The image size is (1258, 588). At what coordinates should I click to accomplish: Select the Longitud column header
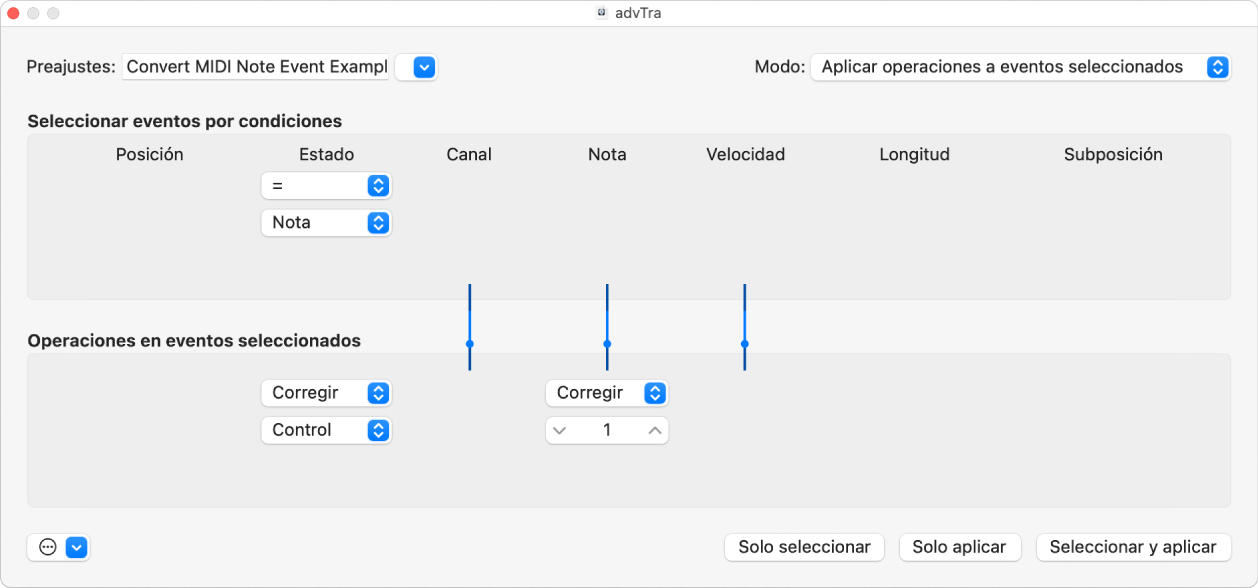[x=913, y=154]
